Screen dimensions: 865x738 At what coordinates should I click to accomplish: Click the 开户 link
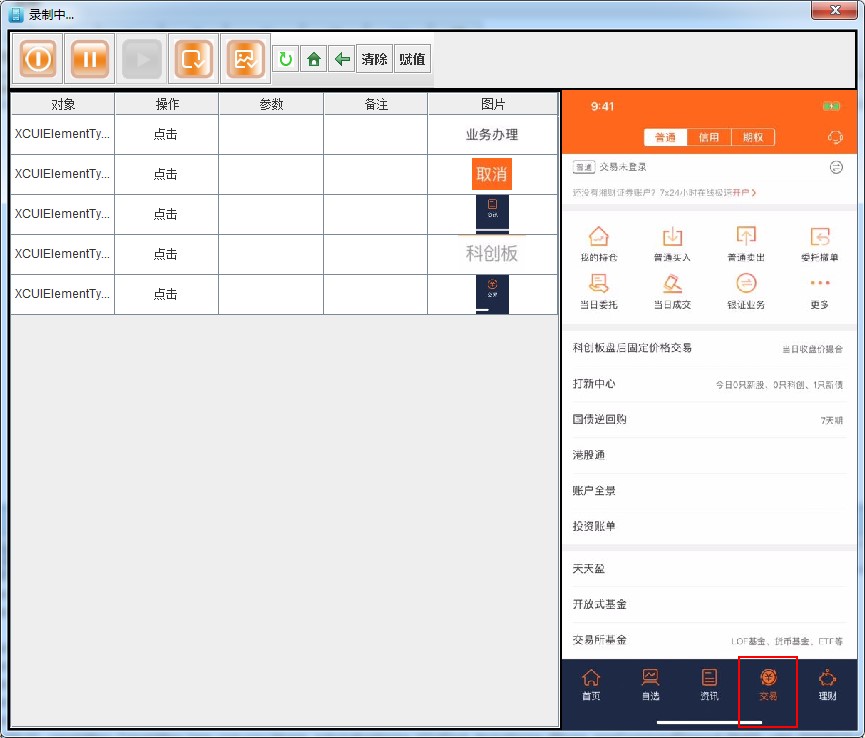point(743,192)
